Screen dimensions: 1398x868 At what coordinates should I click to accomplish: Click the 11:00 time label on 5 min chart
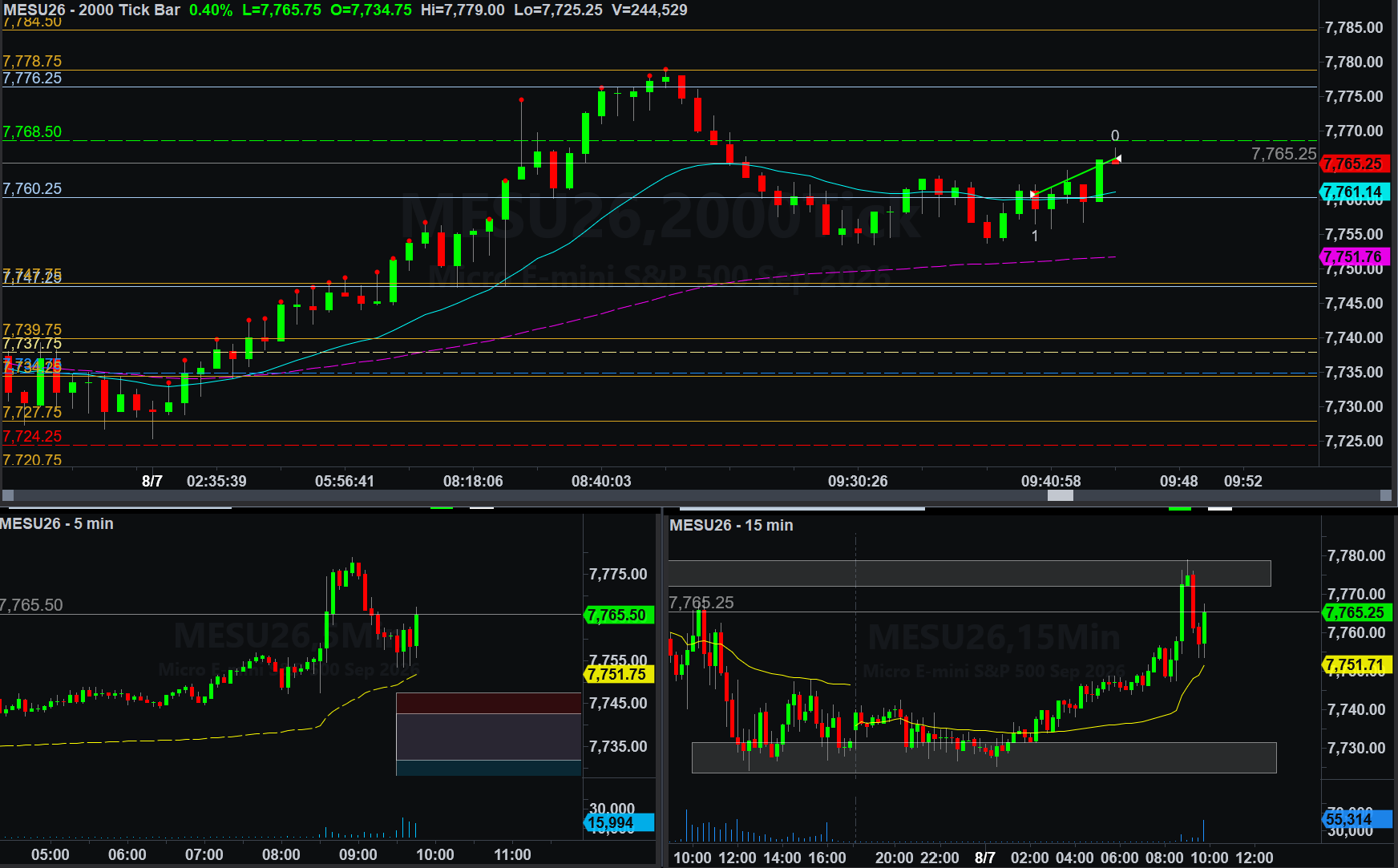[512, 855]
